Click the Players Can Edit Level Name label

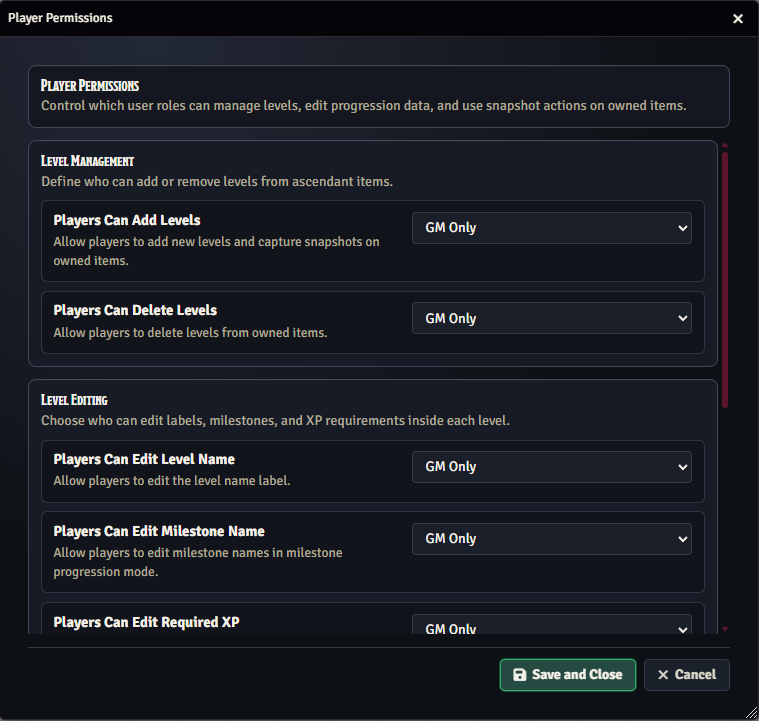144,460
